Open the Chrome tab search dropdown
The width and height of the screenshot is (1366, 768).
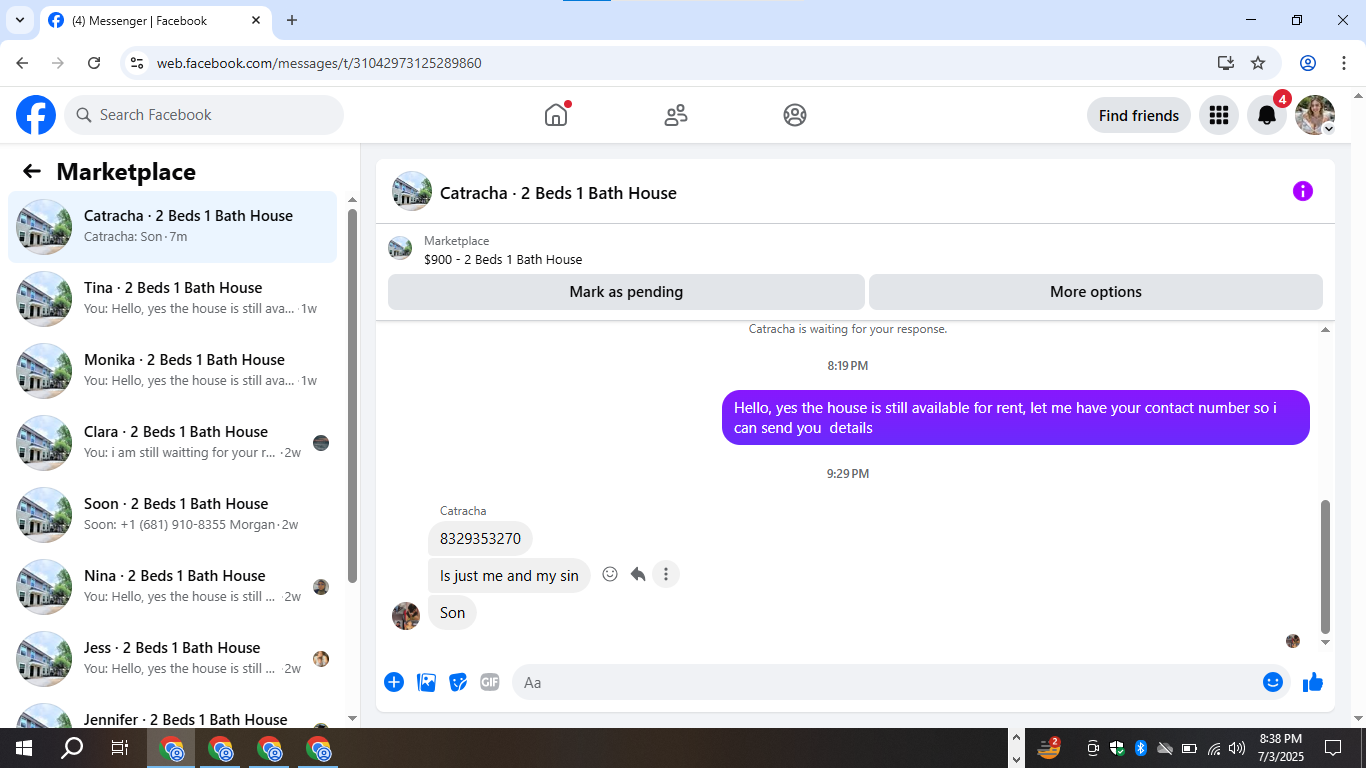[19, 20]
